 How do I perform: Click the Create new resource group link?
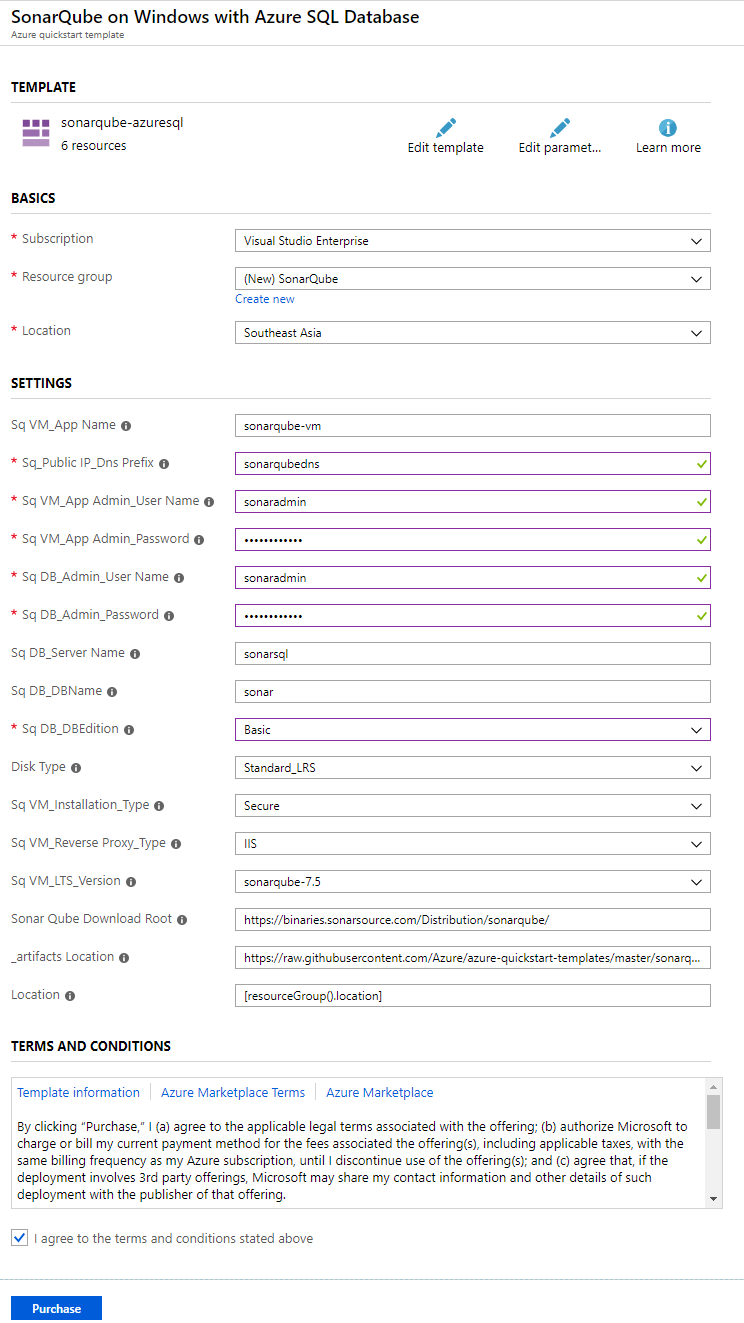tap(265, 299)
